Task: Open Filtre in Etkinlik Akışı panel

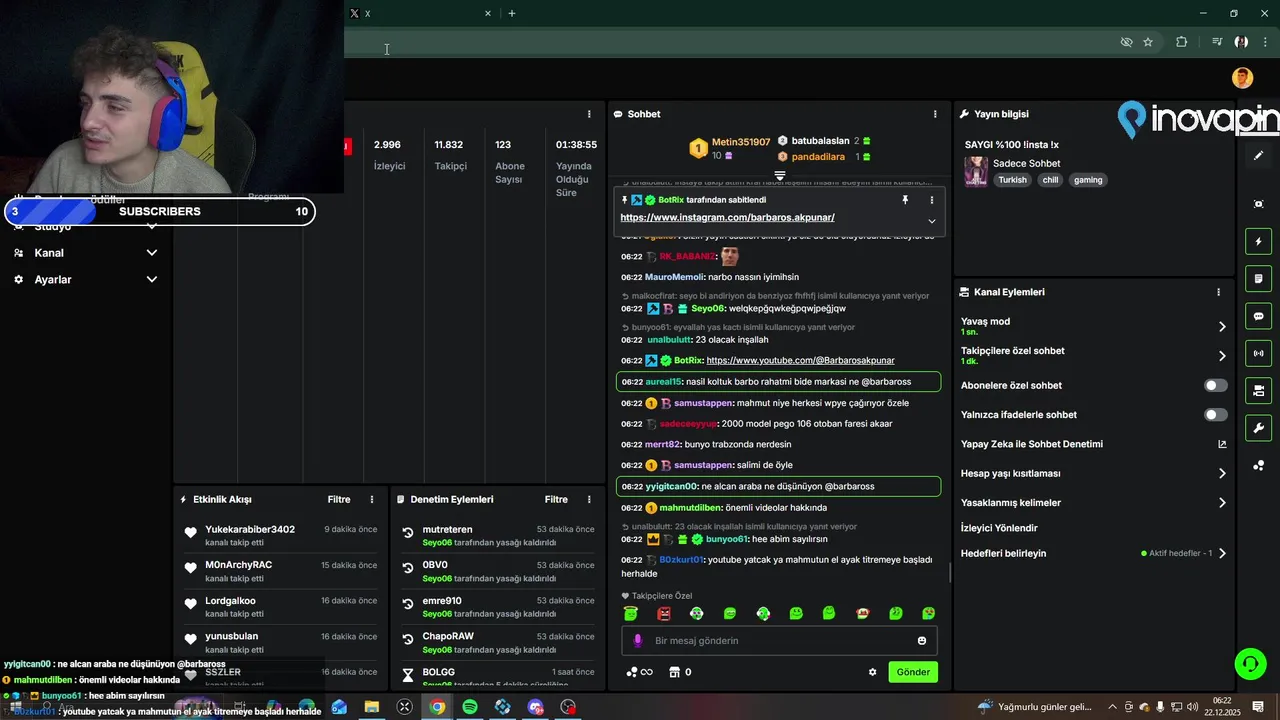Action: point(339,499)
